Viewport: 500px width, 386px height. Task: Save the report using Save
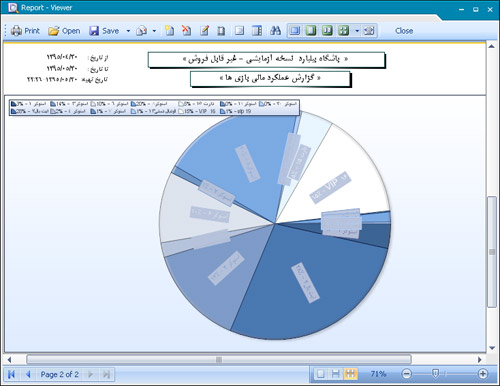104,31
